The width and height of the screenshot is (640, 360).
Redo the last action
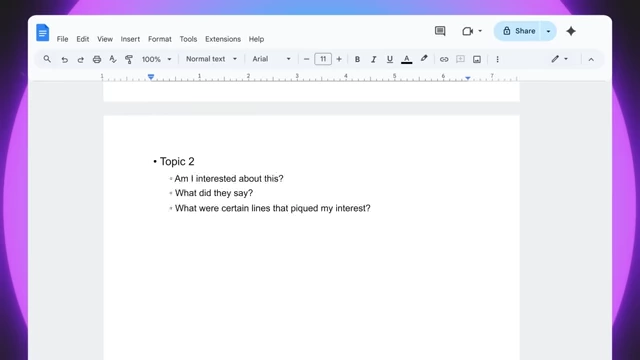click(80, 60)
